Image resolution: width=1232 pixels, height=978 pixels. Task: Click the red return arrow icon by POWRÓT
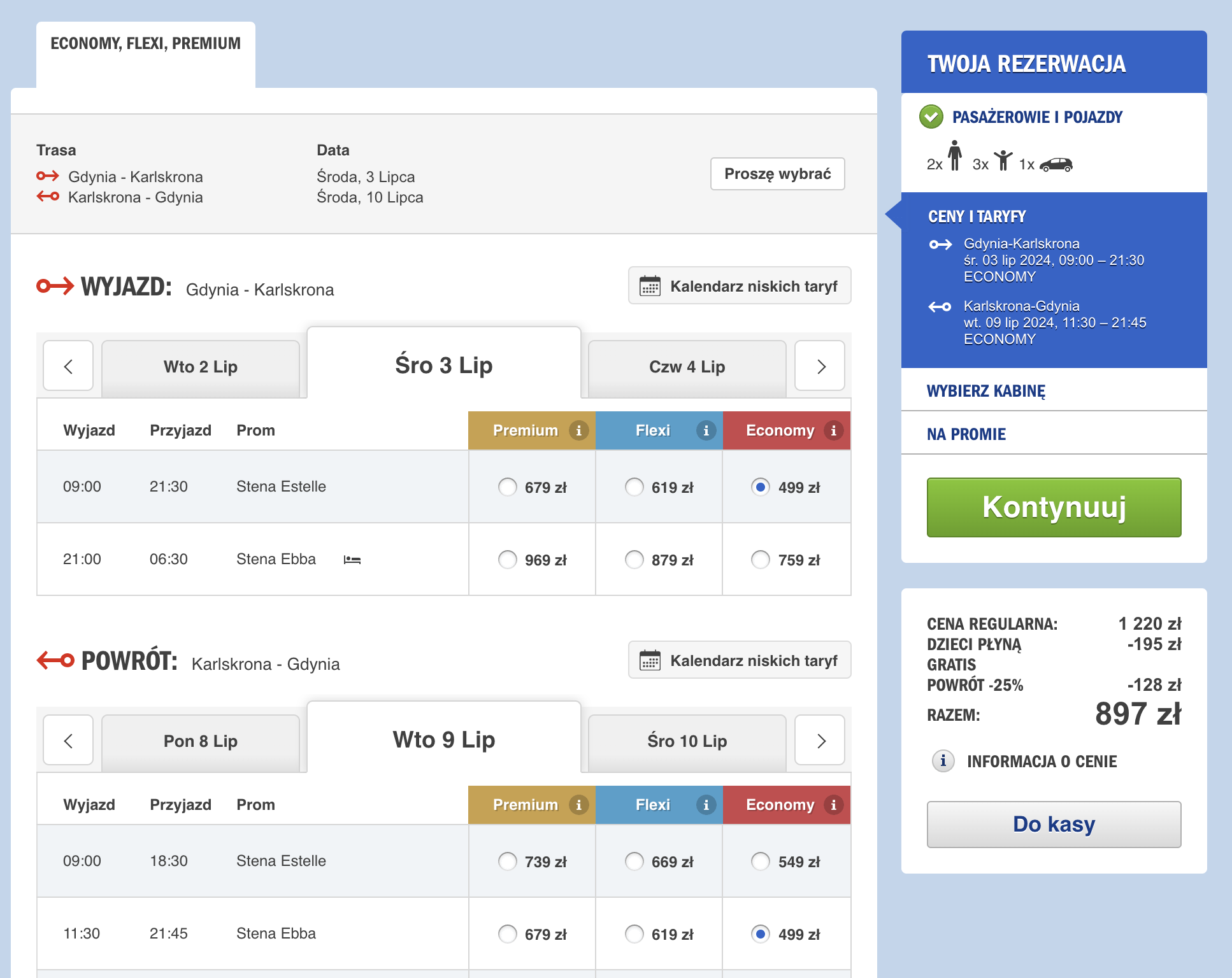pyautogui.click(x=55, y=660)
